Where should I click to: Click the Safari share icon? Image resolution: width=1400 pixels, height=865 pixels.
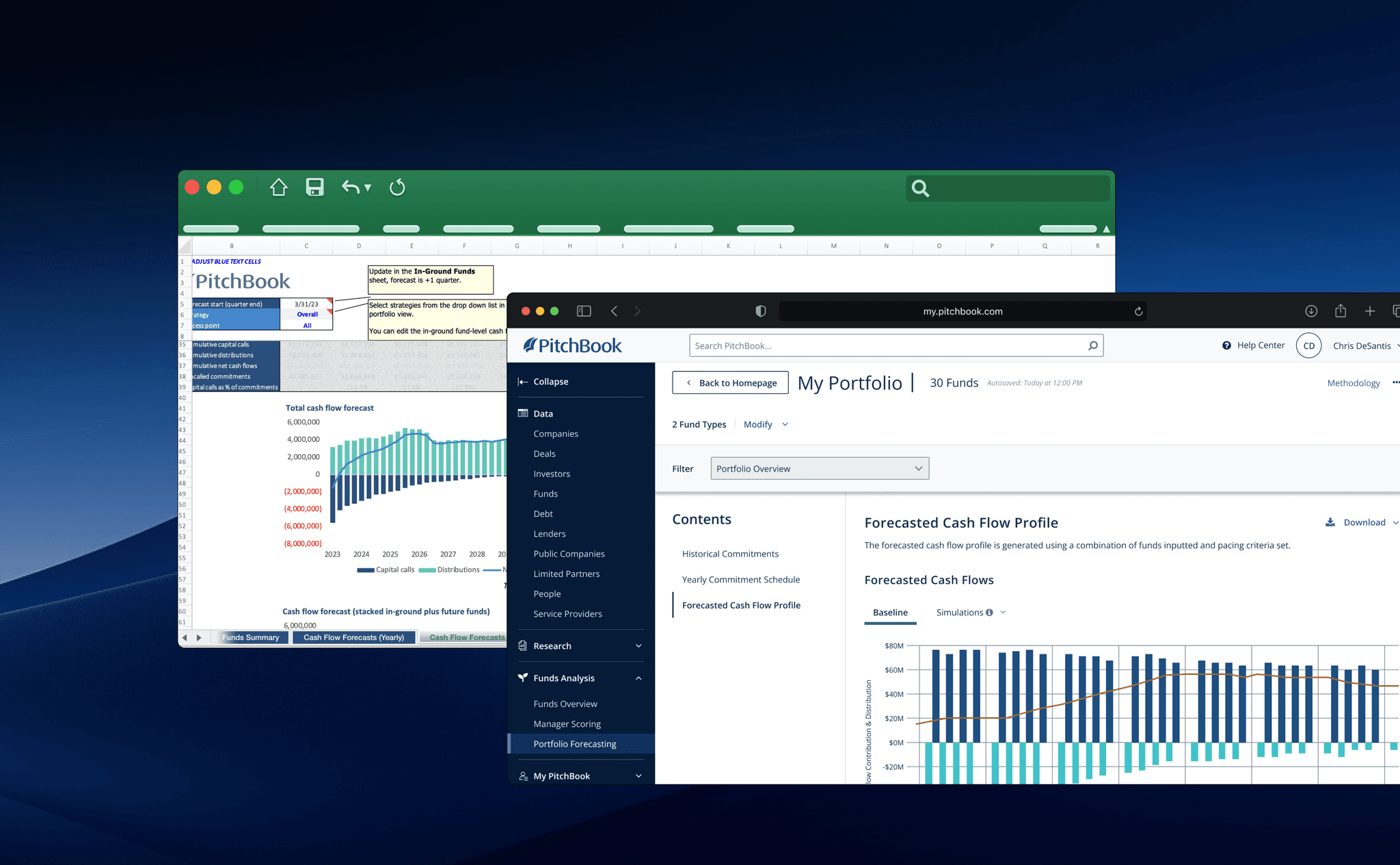coord(1341,311)
